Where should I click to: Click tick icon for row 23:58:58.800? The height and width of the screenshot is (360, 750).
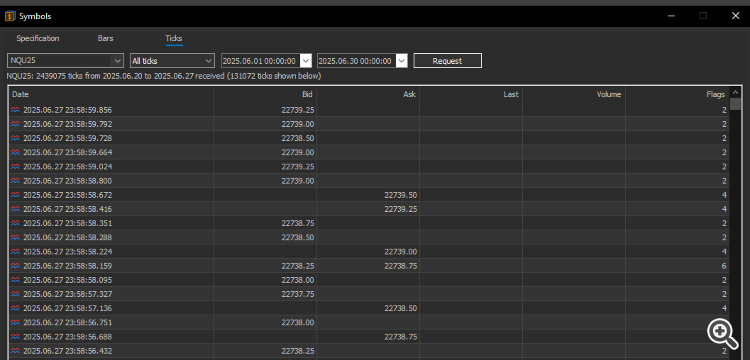(x=15, y=181)
